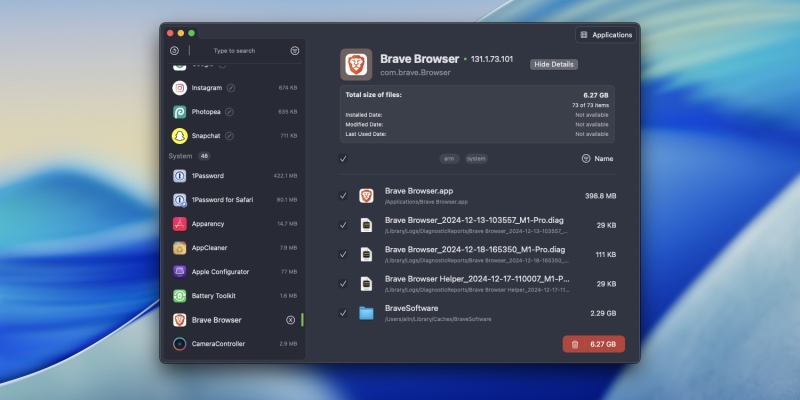Click the edit pencil beside Photopea
Image resolution: width=800 pixels, height=400 pixels.
(229, 112)
